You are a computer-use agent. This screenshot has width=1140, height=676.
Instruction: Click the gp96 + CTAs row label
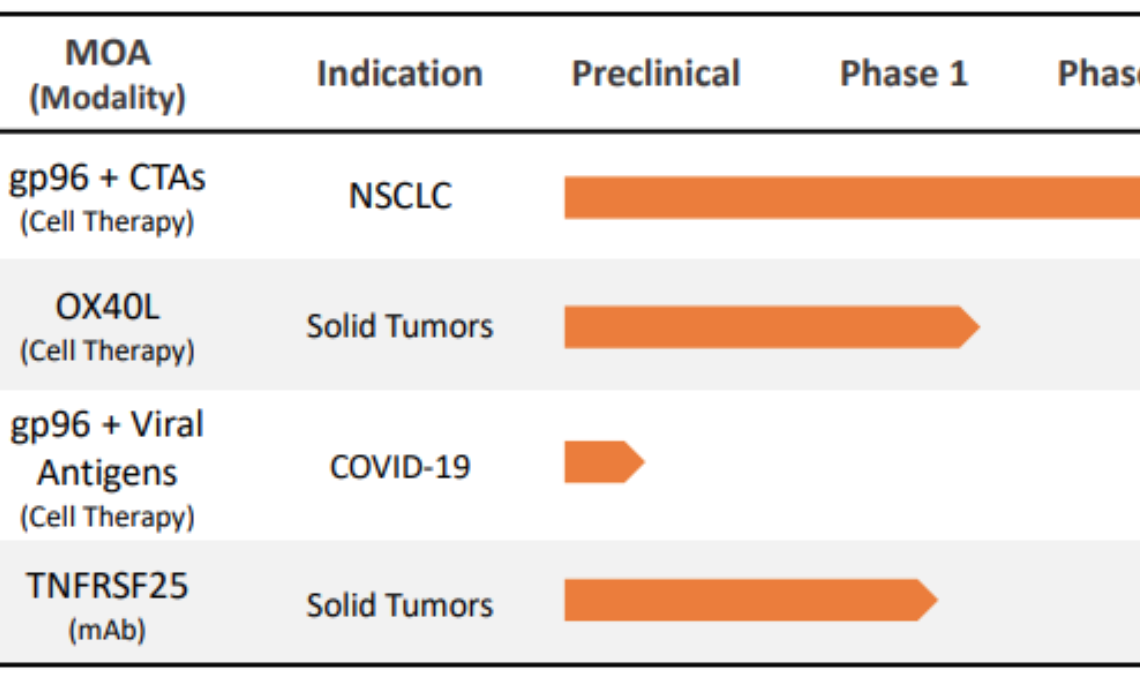(107, 178)
